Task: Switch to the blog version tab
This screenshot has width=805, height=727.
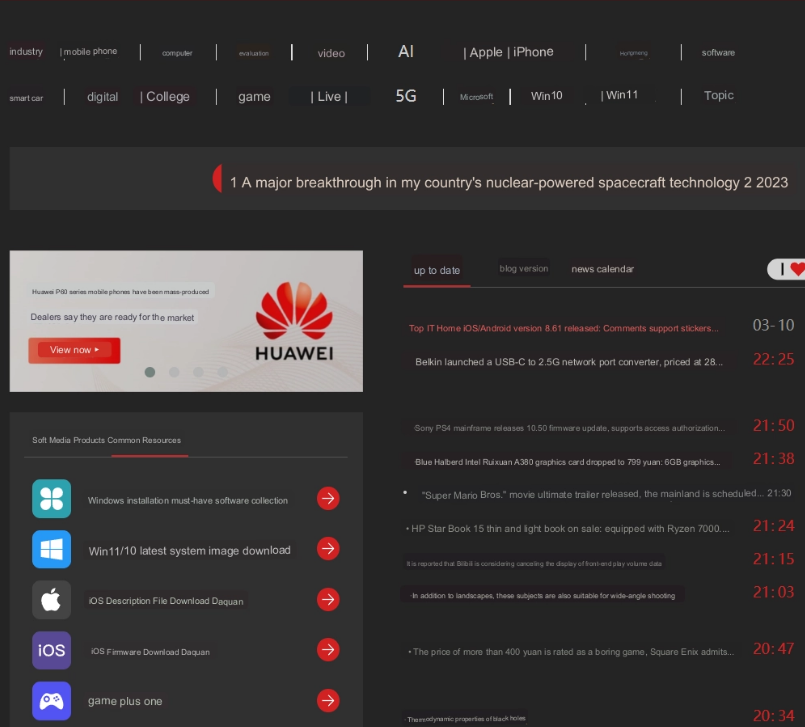Action: [524, 269]
